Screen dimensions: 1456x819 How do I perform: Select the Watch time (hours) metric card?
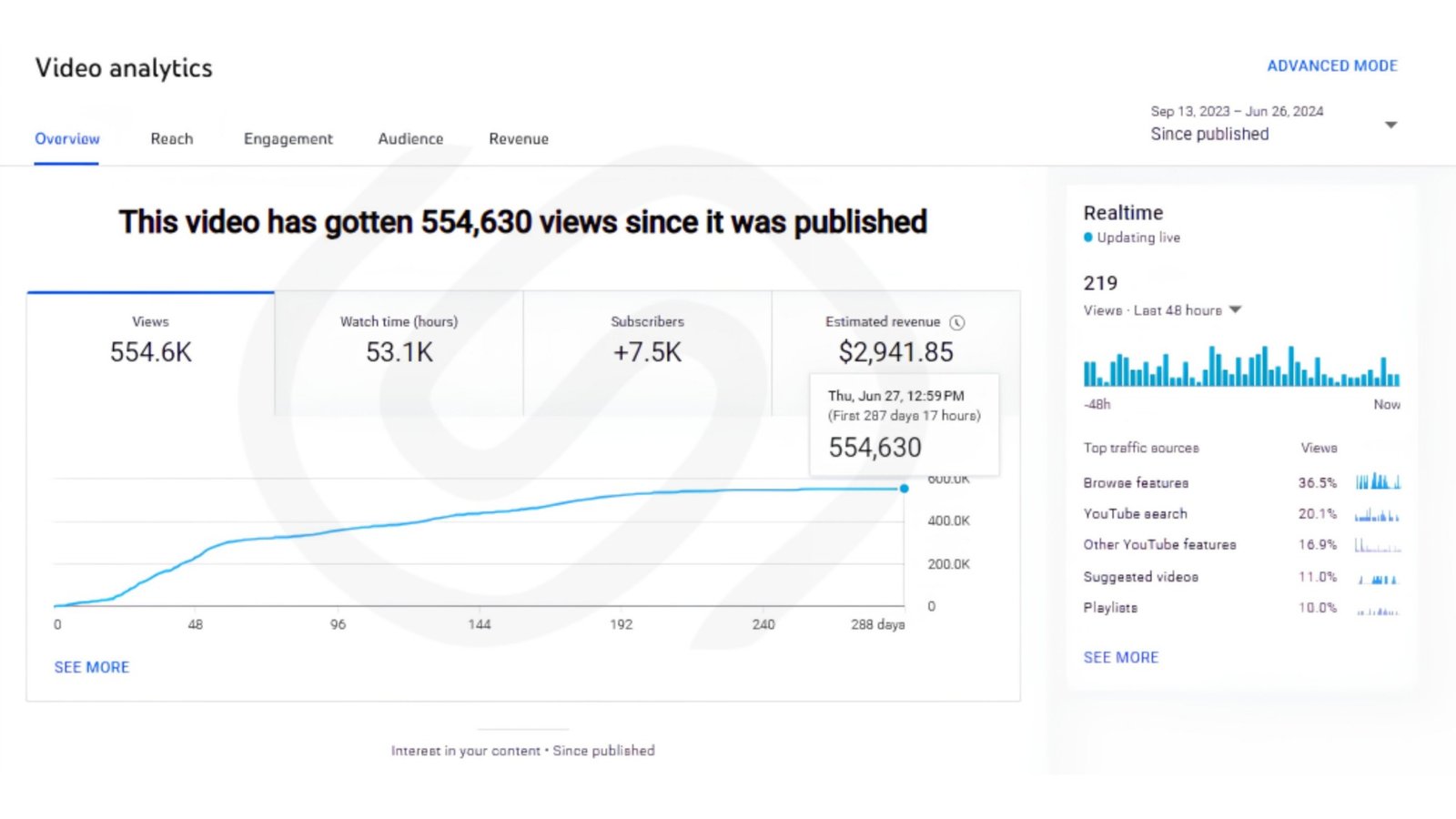coord(399,353)
